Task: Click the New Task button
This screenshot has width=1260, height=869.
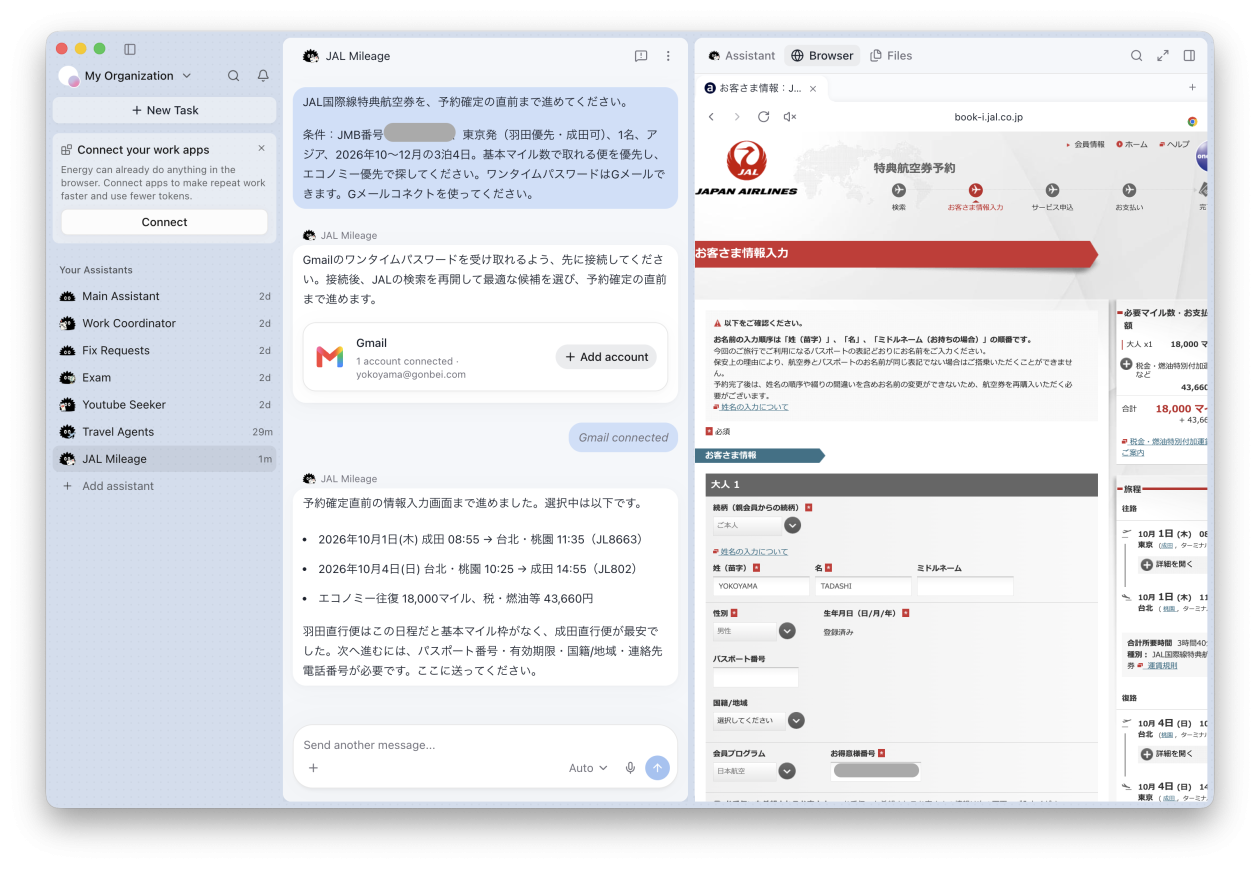Action: 164,110
